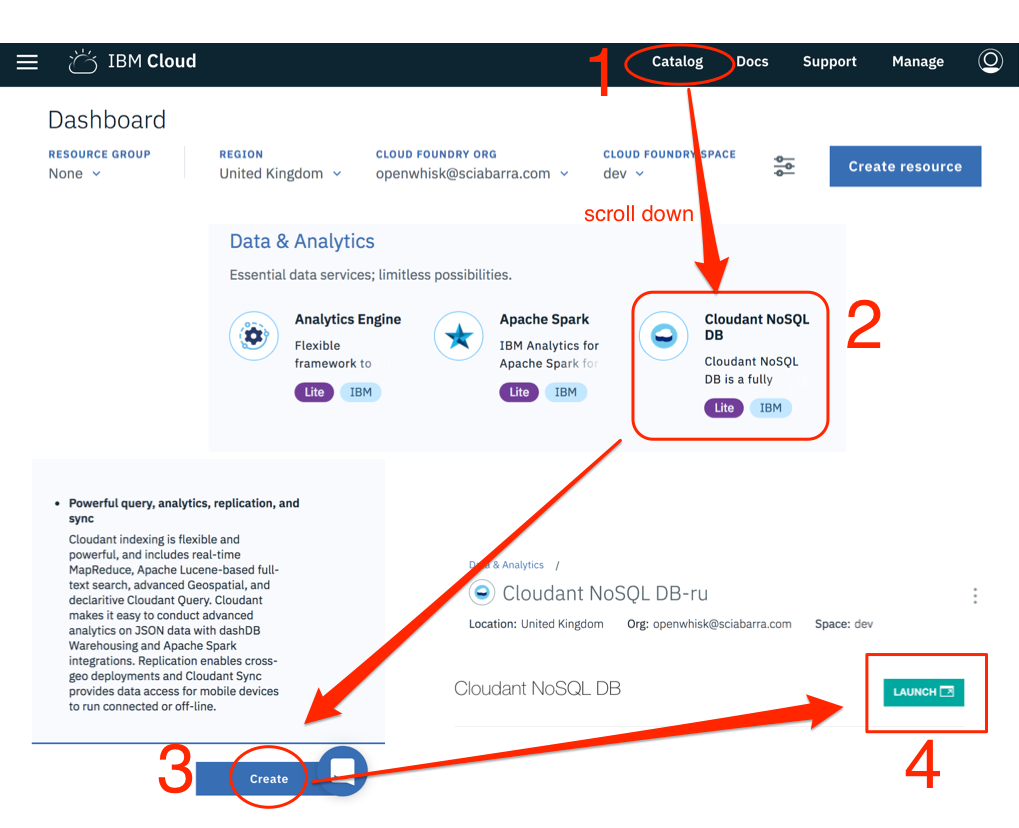The image size is (1019, 828).
Task: Click the IBM tag on Analytics Engine
Action: pyautogui.click(x=361, y=392)
